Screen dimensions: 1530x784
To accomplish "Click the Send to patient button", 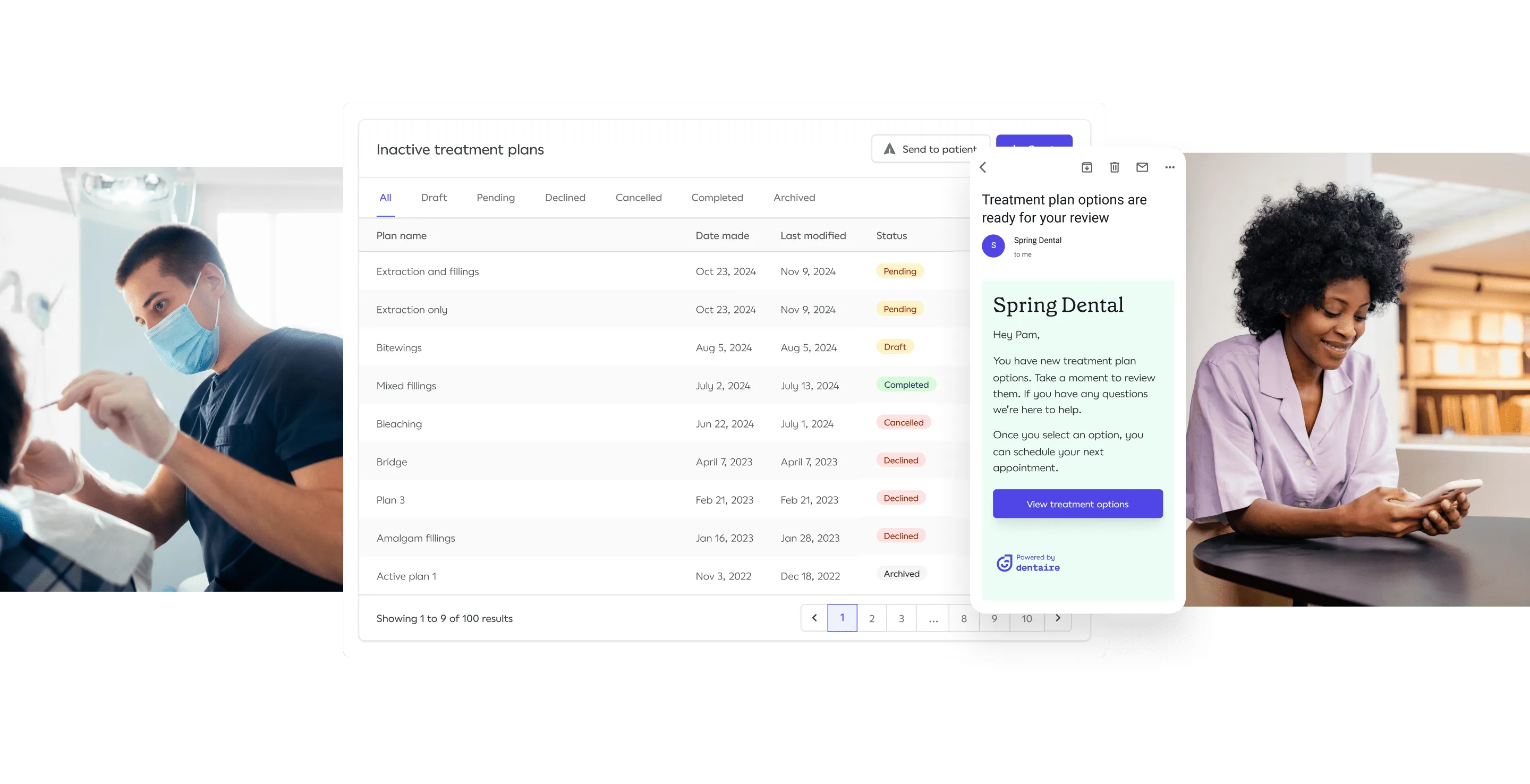I will pos(930,149).
